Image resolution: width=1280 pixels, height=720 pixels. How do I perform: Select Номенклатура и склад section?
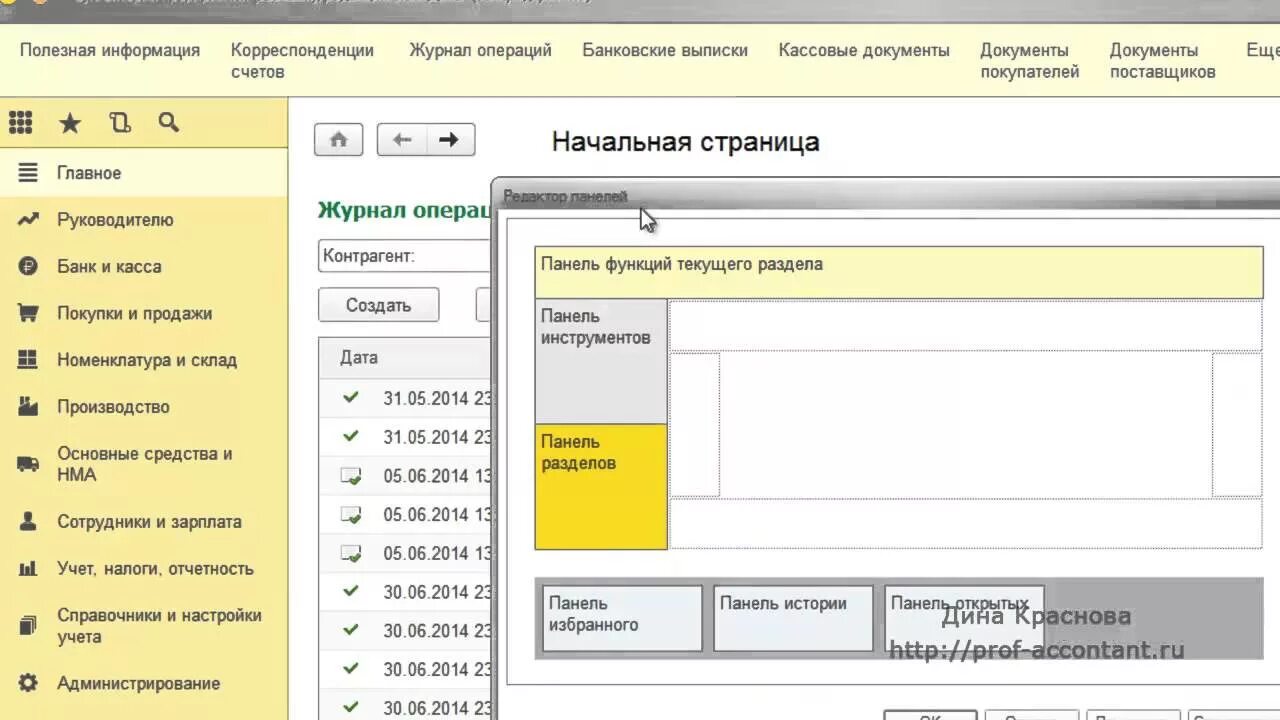[x=144, y=360]
